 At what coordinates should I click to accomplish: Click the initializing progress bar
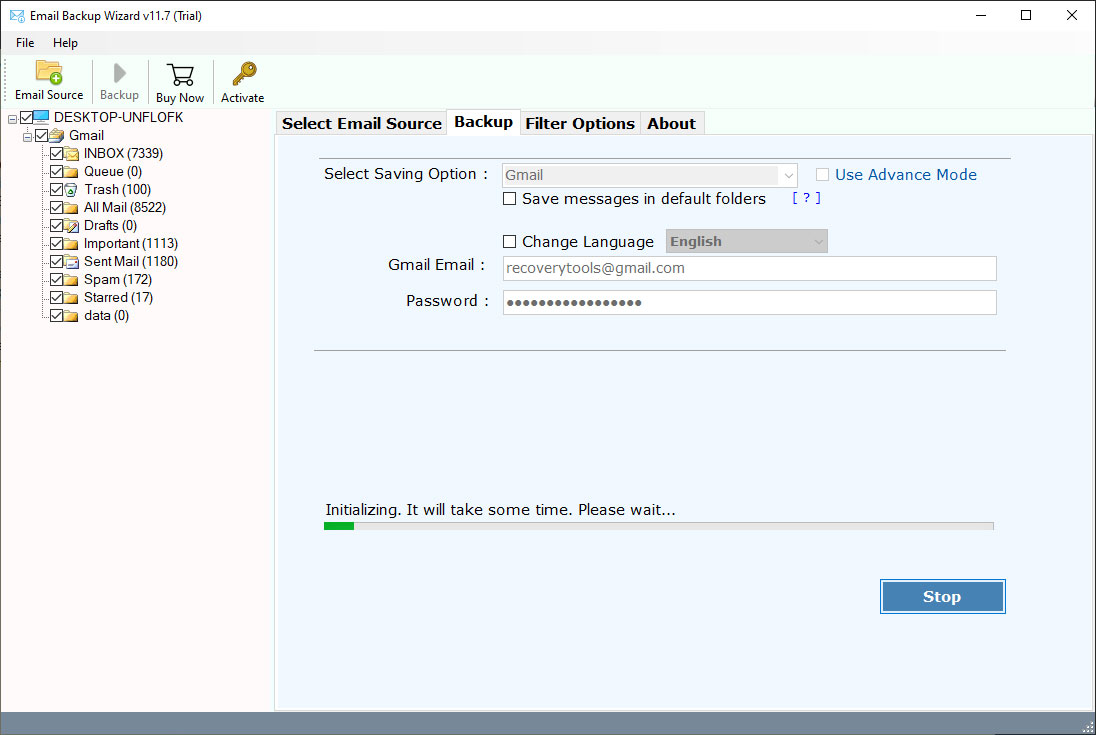pos(658,526)
